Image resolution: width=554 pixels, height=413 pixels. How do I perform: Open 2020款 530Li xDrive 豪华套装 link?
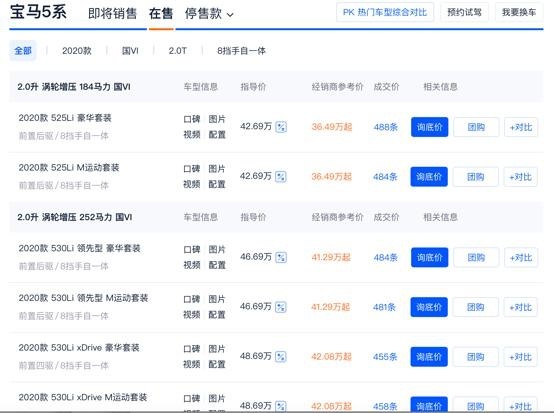79,348
